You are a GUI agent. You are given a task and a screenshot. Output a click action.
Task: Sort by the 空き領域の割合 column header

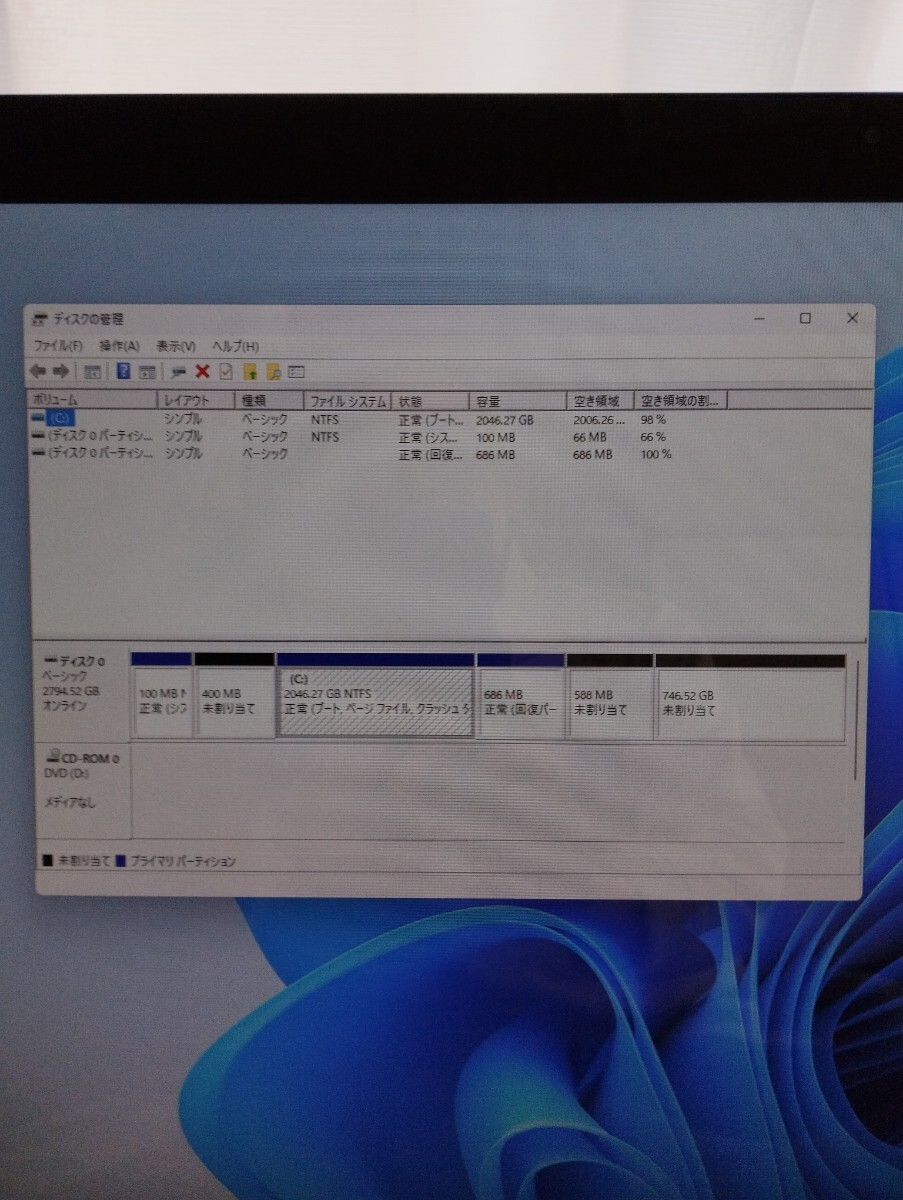click(x=680, y=400)
